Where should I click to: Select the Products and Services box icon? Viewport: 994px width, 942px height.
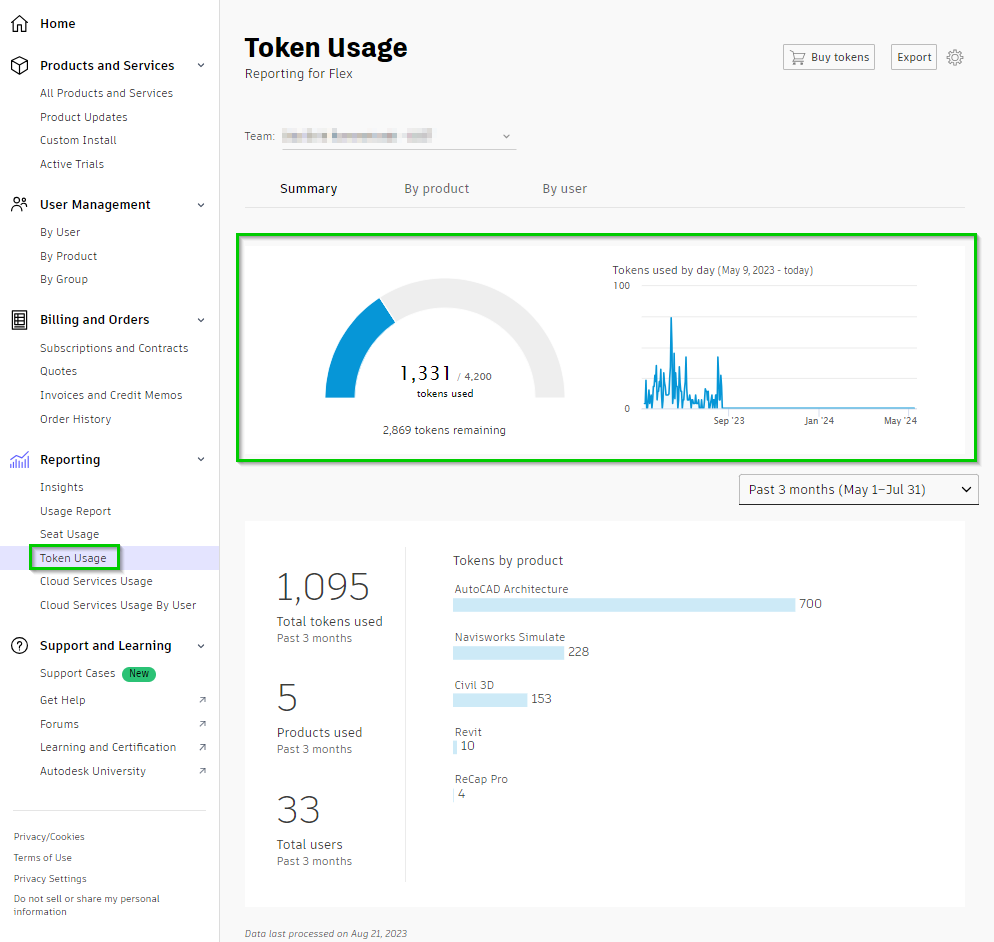(18, 64)
